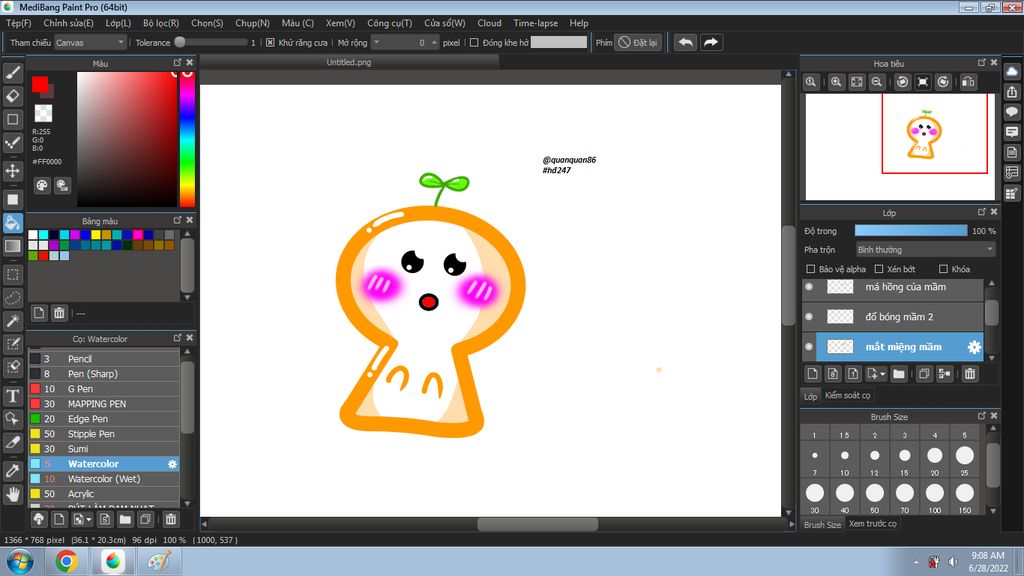
Task: Adjust the Độ trong opacity slider
Action: pyautogui.click(x=911, y=231)
